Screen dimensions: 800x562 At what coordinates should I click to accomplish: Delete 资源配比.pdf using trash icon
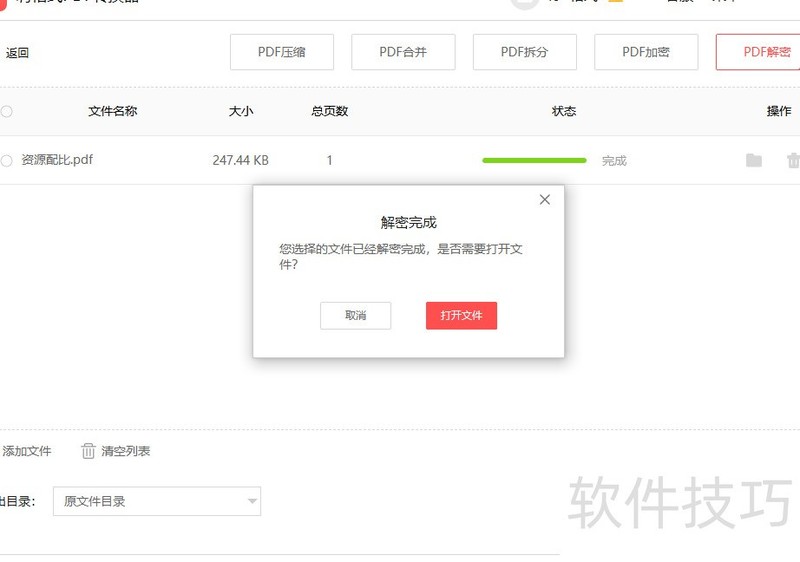tap(793, 160)
